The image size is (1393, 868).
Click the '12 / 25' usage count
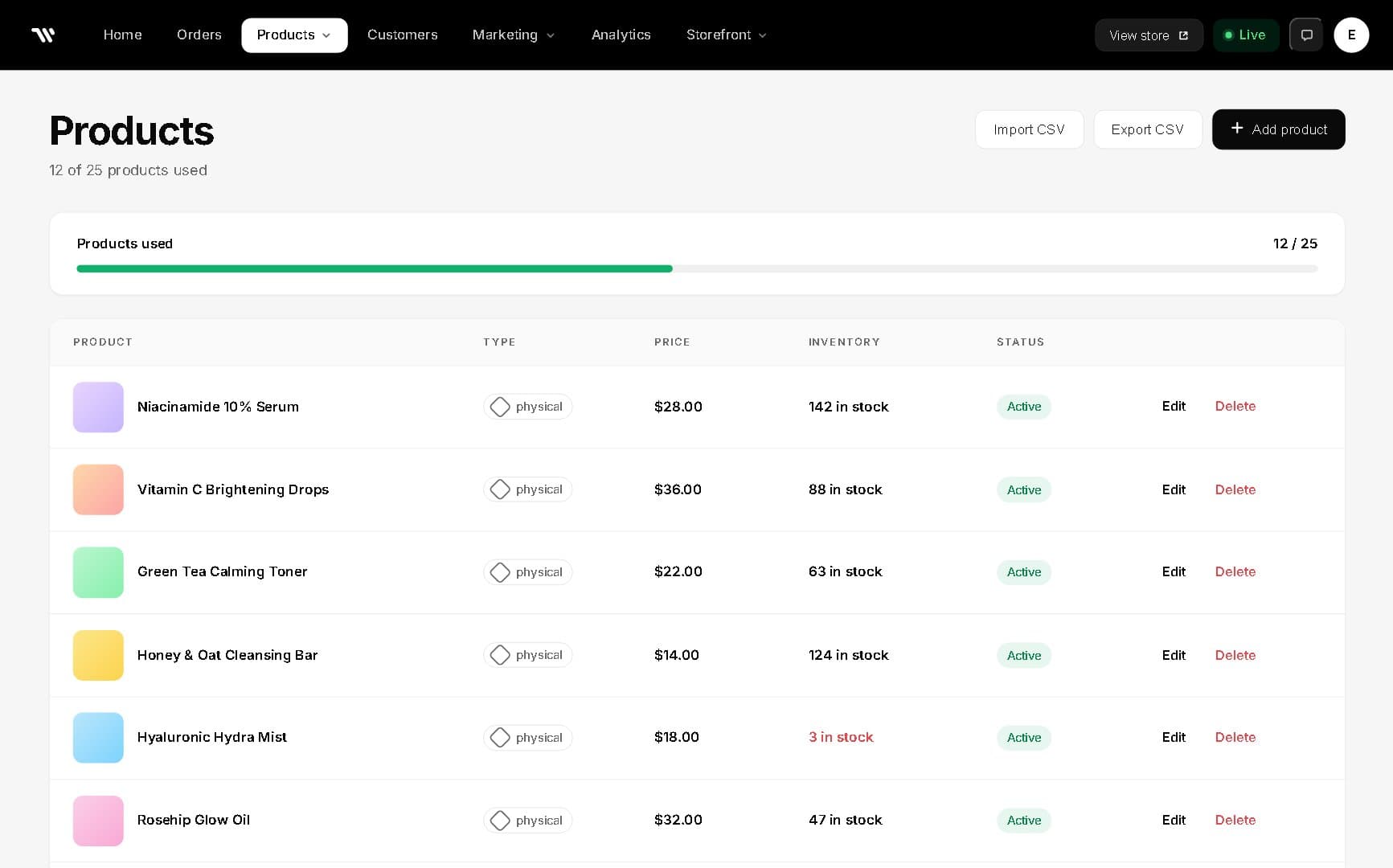click(1295, 244)
